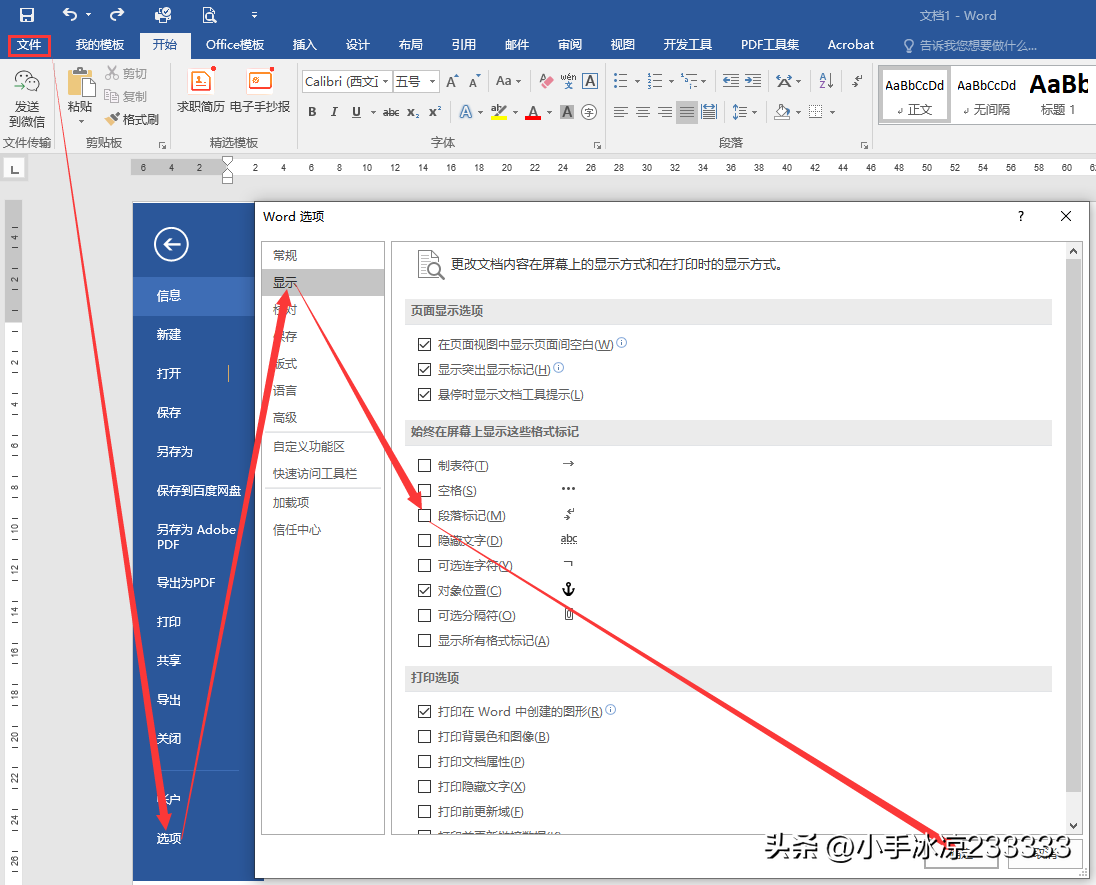
Task: Enable Spaces formatting mark checkbox
Action: (x=424, y=490)
